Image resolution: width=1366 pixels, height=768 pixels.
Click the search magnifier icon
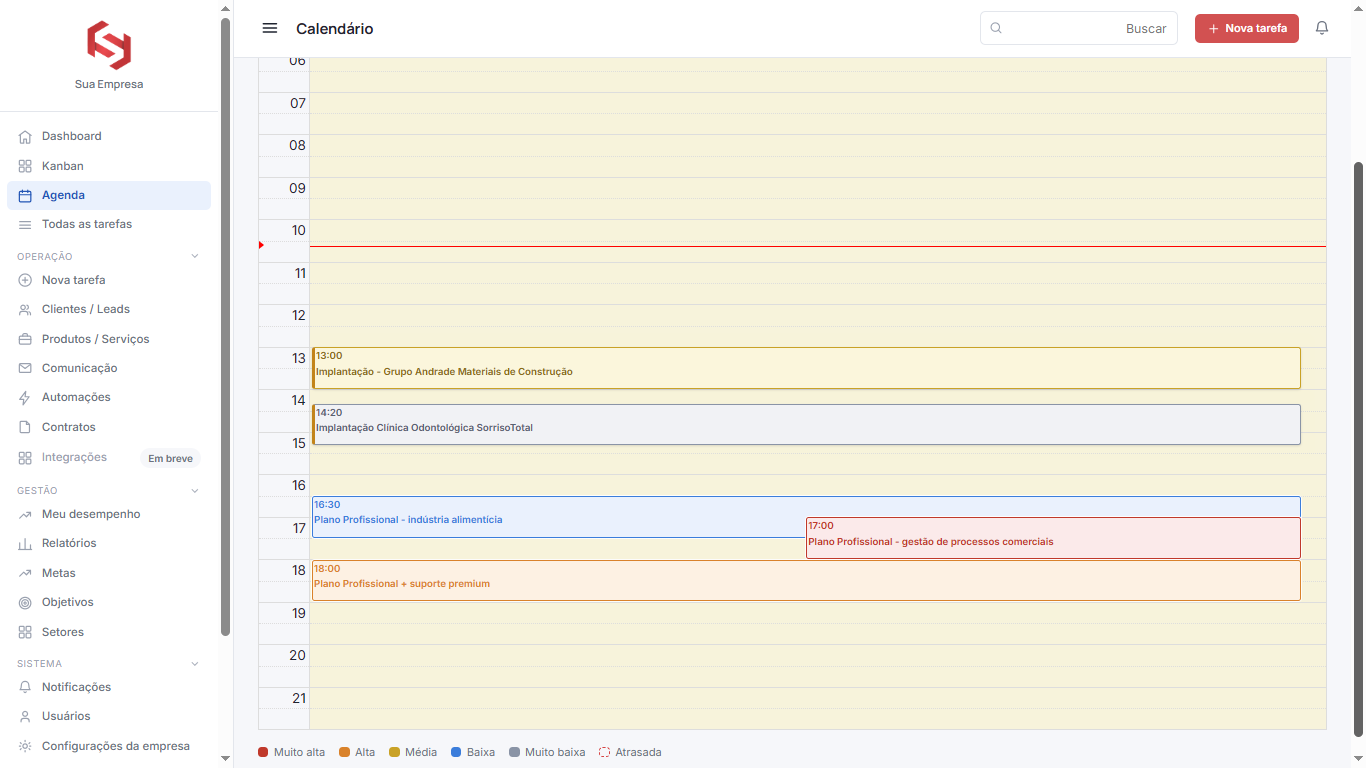(x=996, y=28)
